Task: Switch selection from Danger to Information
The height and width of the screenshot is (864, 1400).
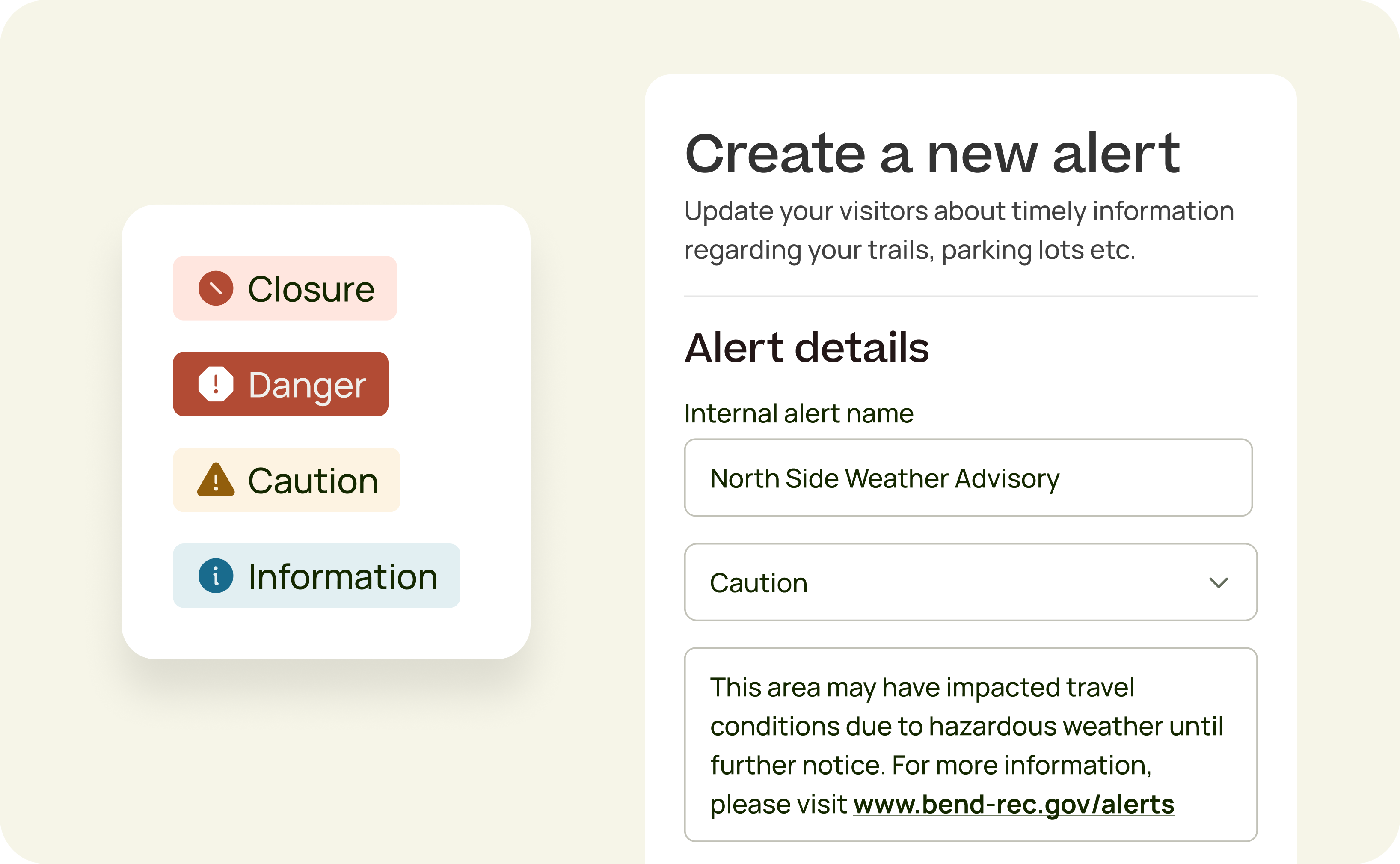Action: click(316, 576)
